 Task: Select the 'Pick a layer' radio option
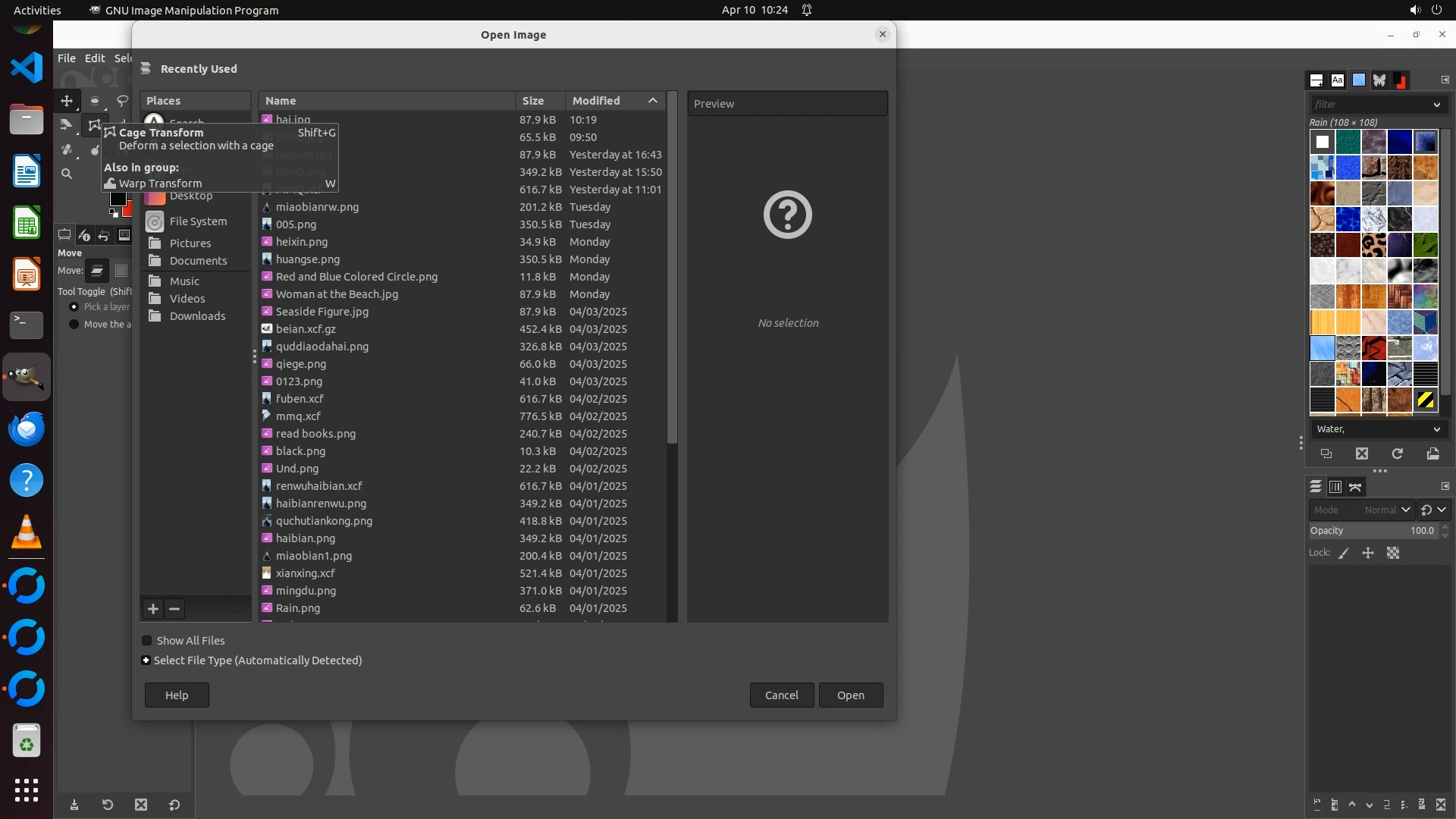(74, 307)
